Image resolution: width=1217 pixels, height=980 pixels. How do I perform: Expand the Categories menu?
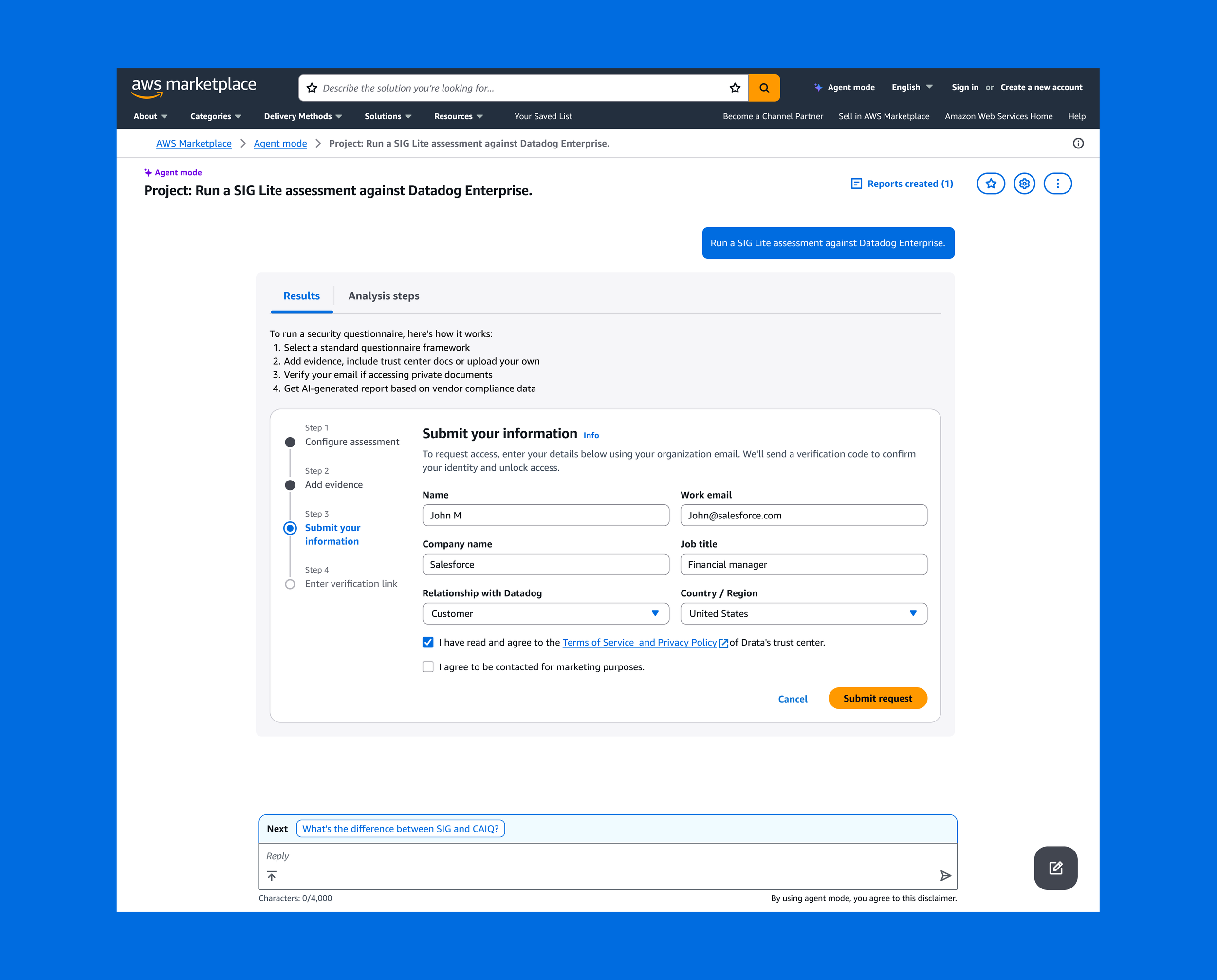point(216,116)
